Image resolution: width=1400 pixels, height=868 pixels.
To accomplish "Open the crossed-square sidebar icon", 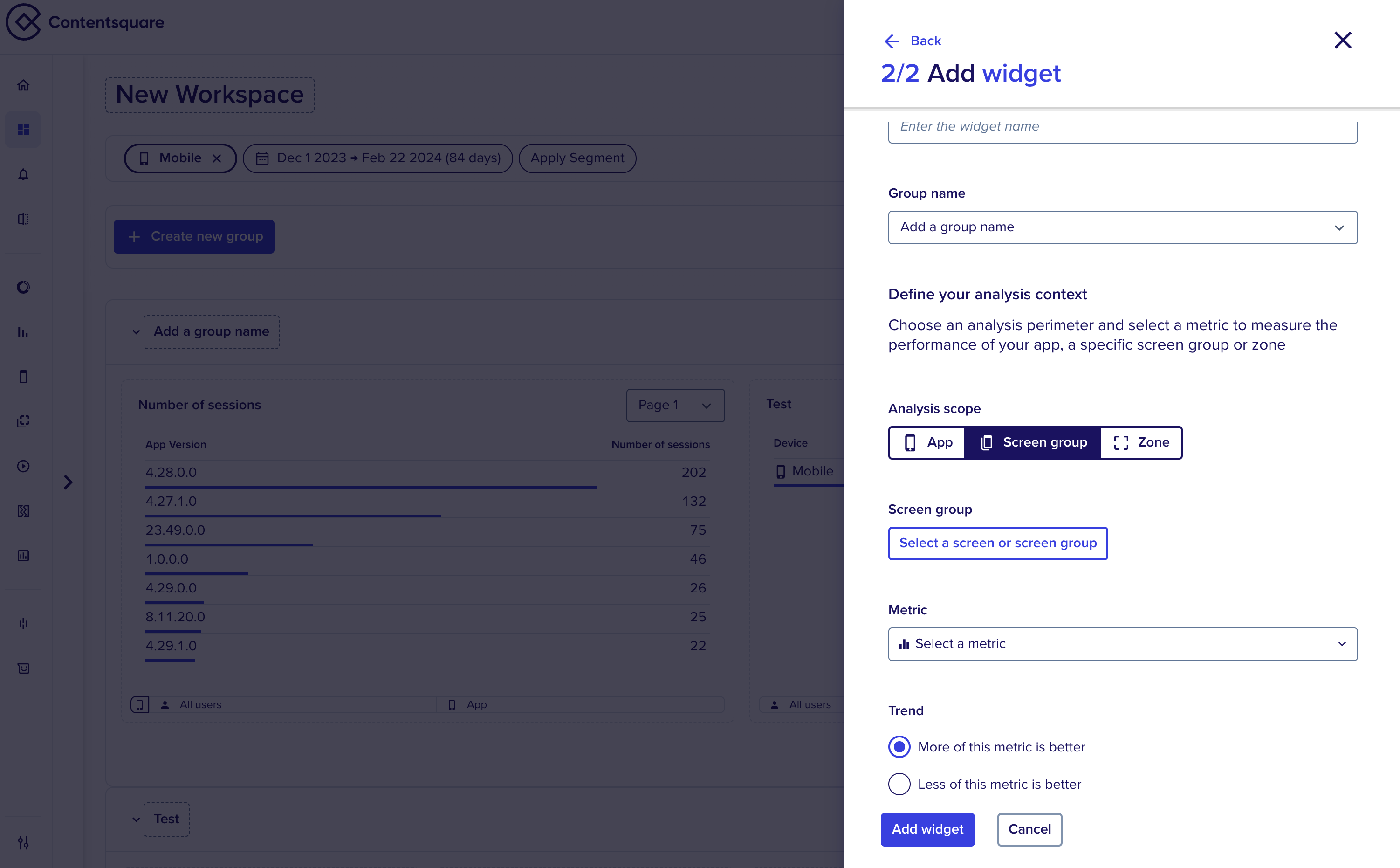I will (x=23, y=511).
